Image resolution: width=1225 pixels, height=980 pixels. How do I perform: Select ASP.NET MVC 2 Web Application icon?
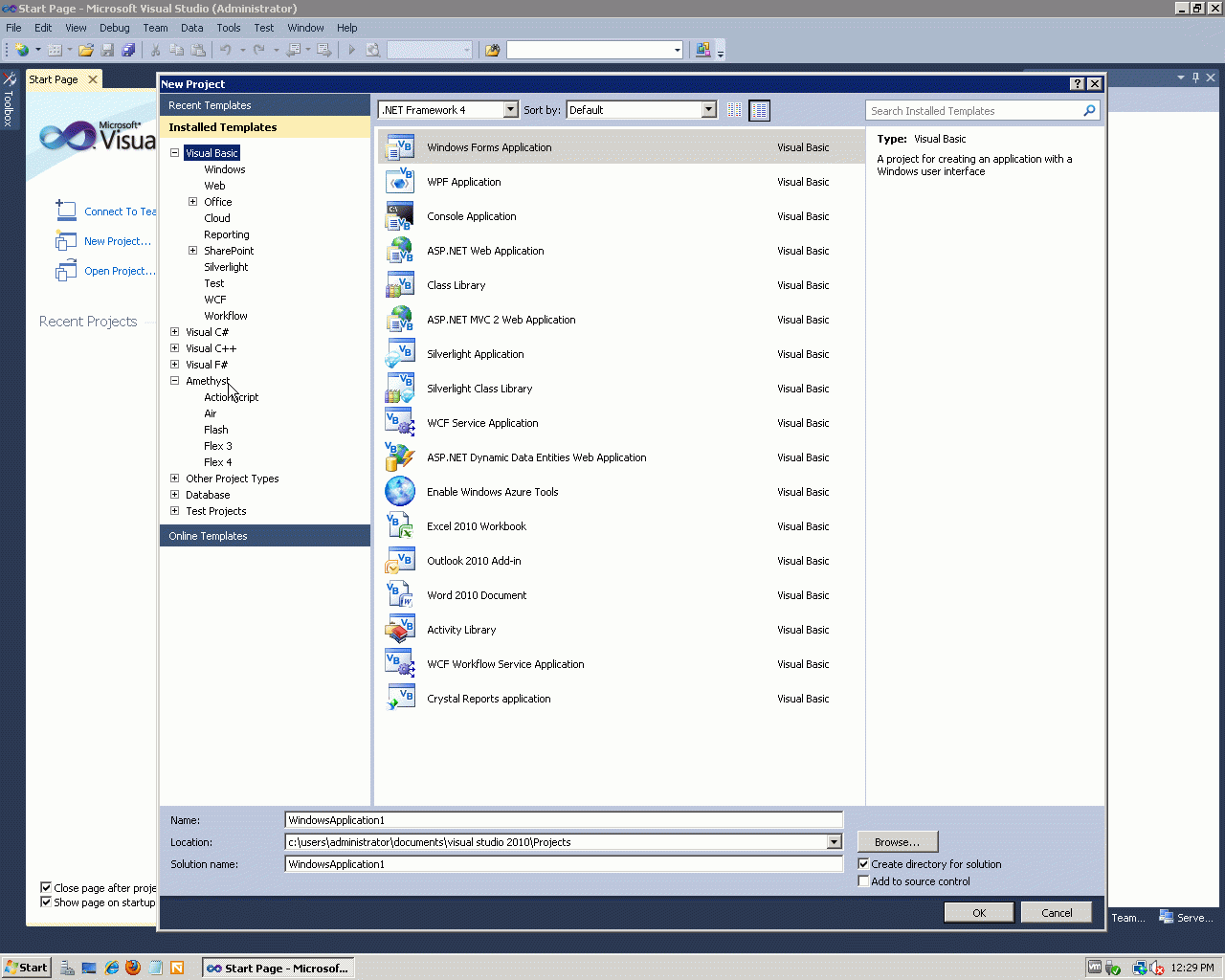tap(400, 320)
